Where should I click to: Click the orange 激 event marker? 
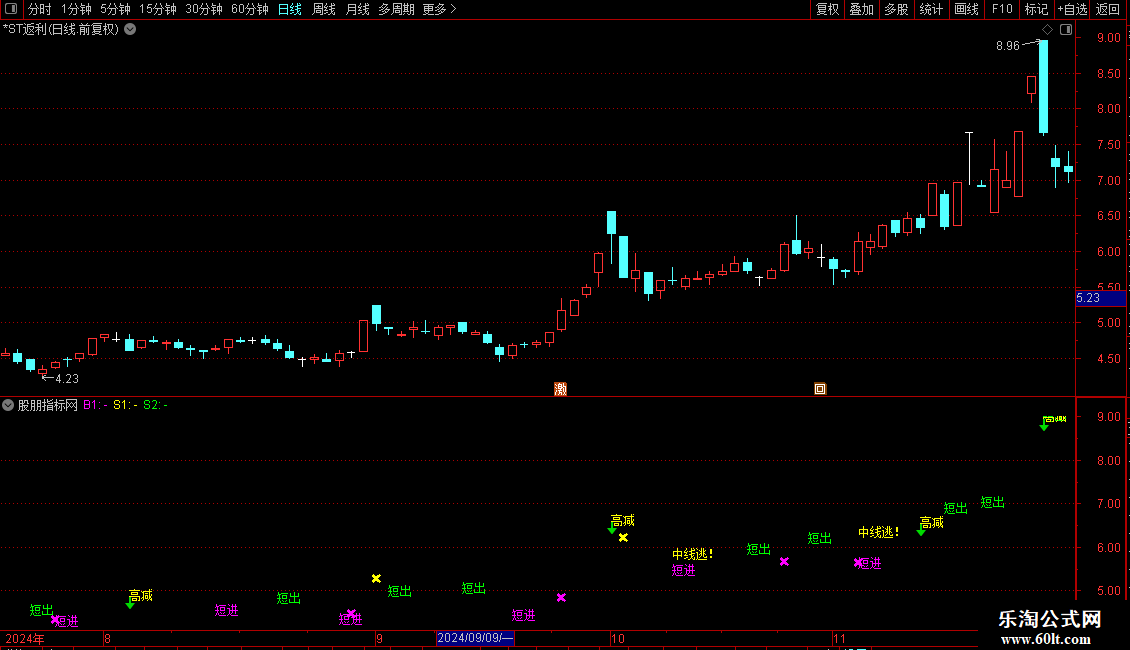pos(561,389)
